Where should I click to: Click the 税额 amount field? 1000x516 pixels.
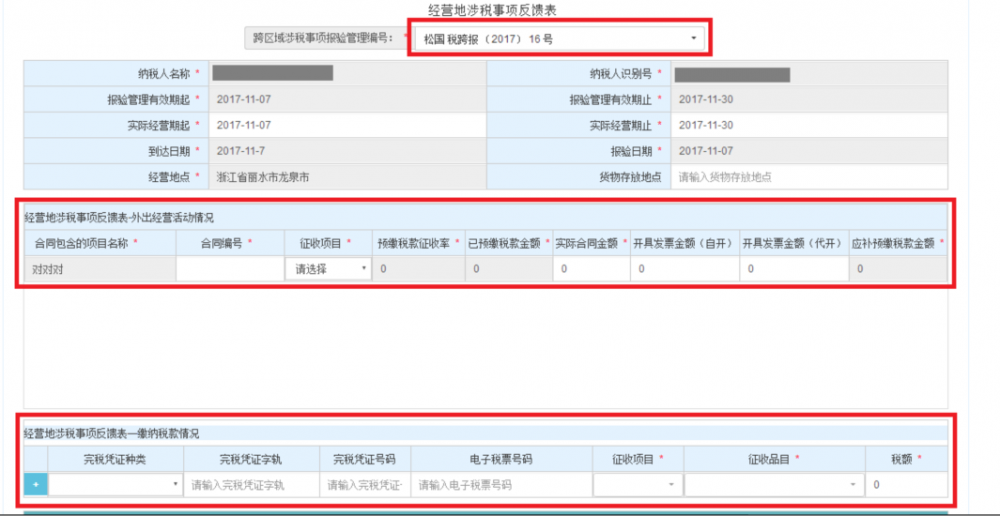coord(906,485)
